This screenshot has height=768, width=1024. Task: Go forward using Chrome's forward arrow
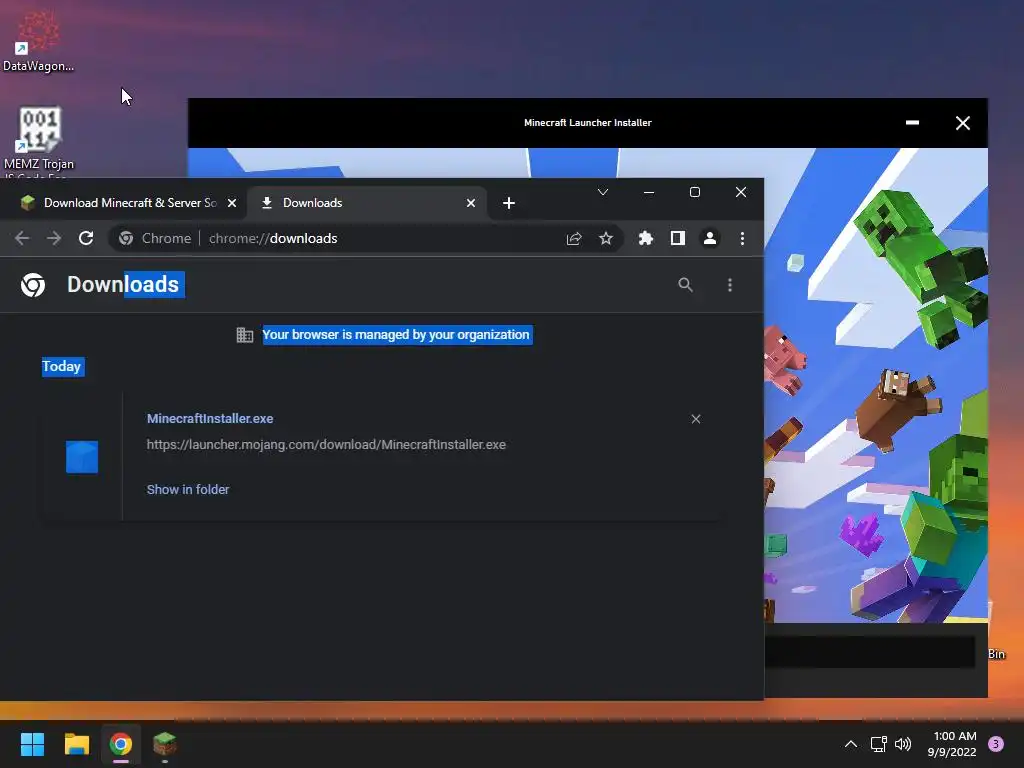(x=54, y=238)
